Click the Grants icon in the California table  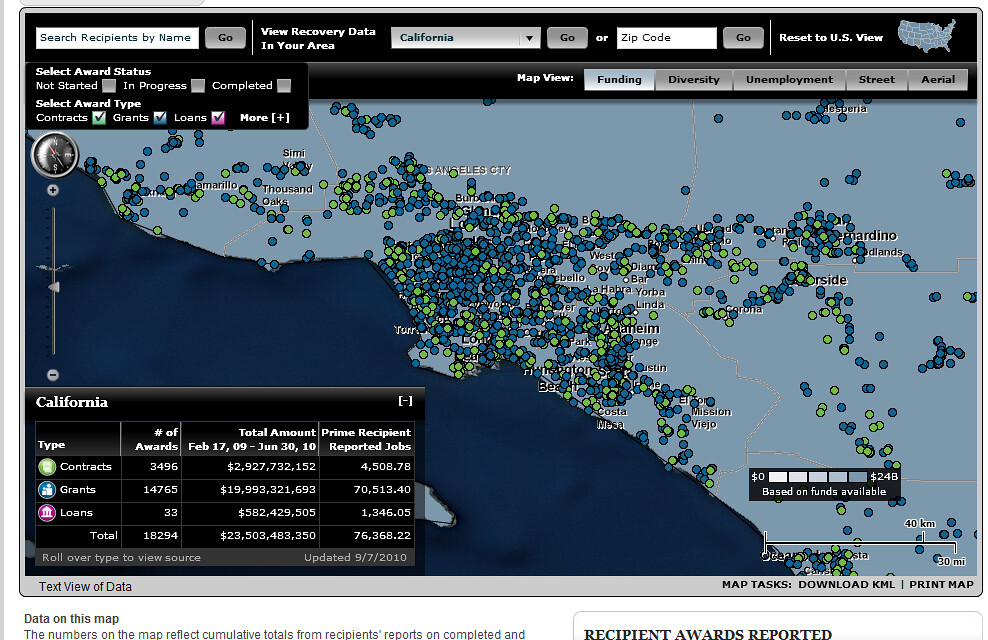[48, 490]
